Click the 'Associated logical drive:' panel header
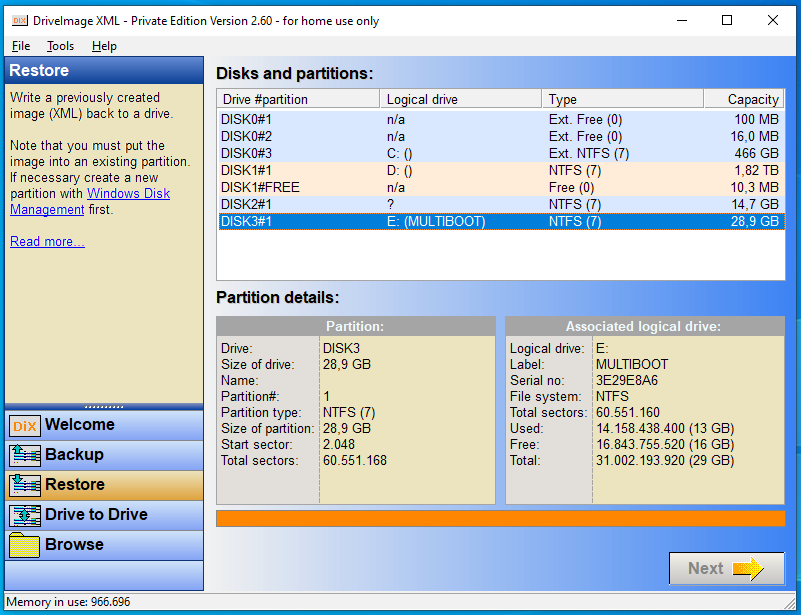 tap(645, 326)
